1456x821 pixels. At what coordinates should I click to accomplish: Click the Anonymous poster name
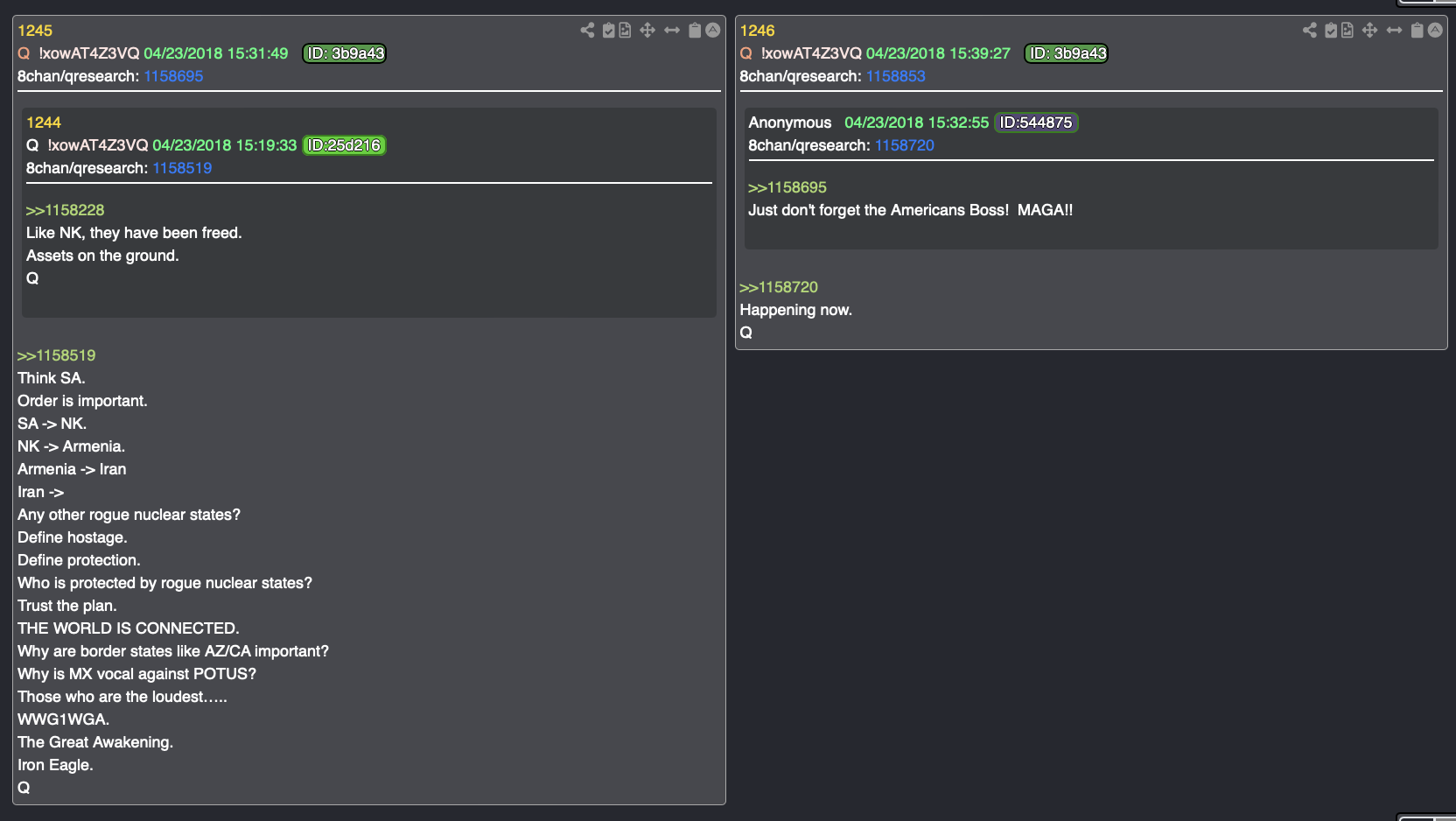tap(790, 123)
